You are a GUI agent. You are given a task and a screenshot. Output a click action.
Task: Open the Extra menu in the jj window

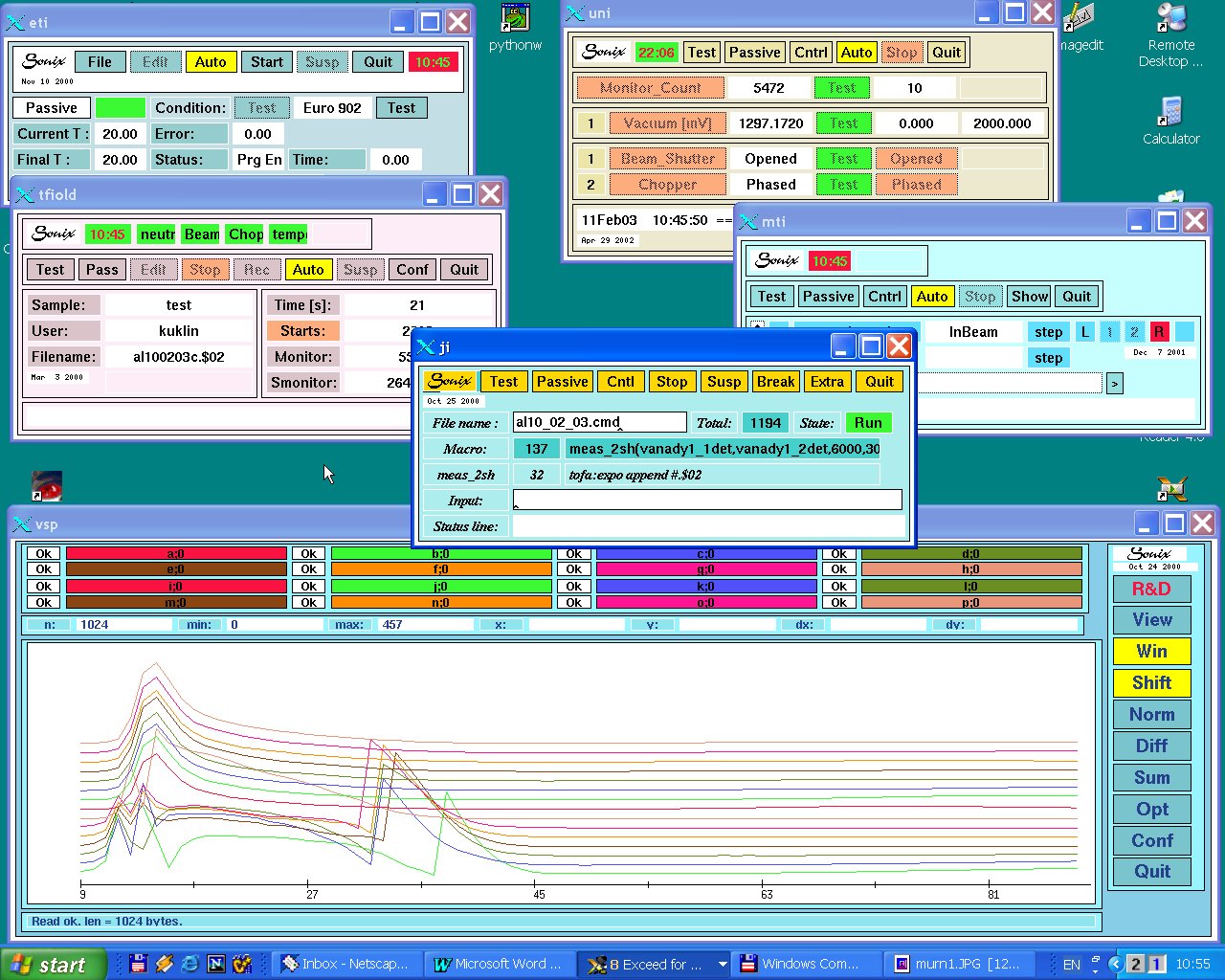pos(827,382)
